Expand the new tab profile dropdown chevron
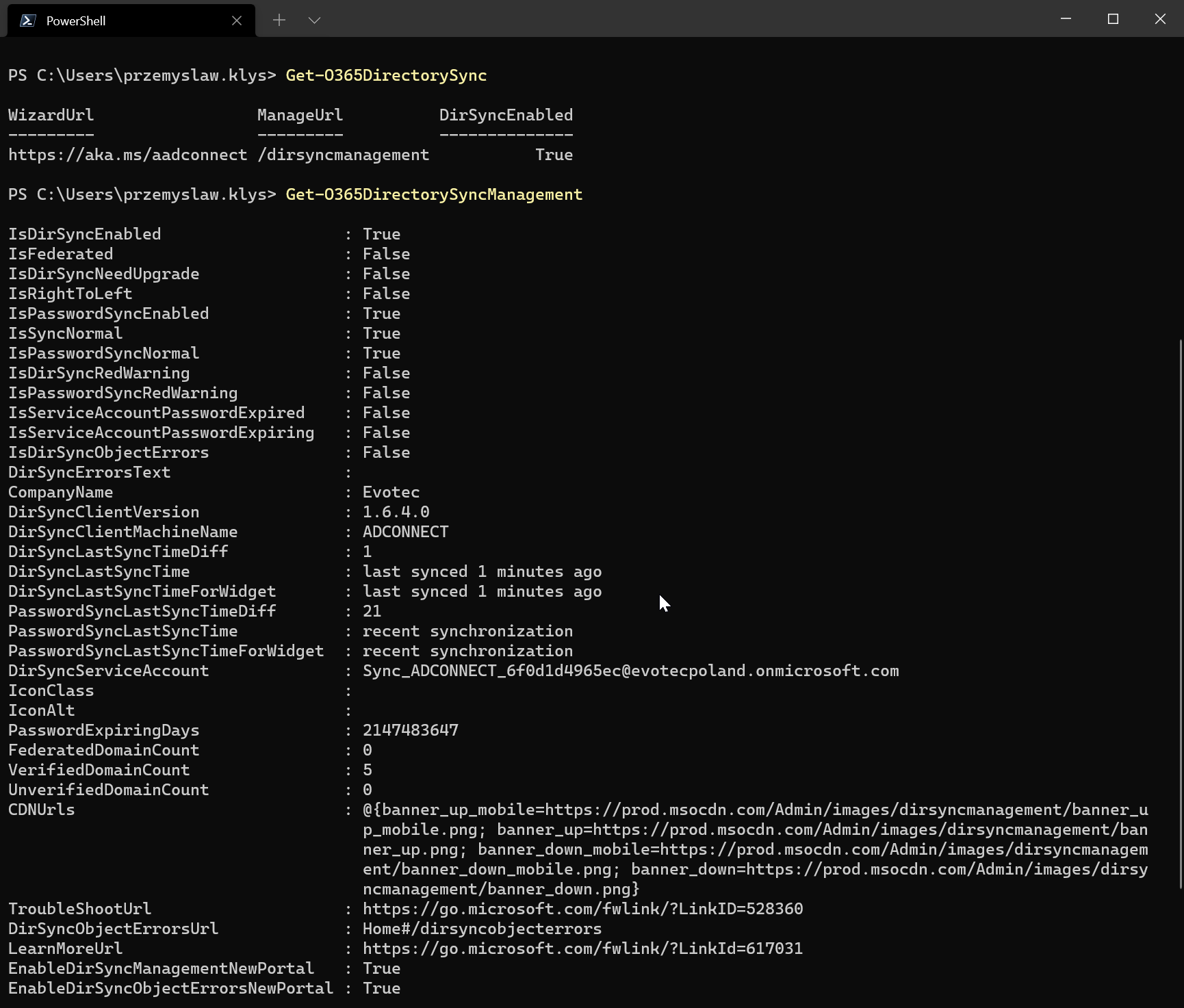The height and width of the screenshot is (1008, 1184). (x=315, y=21)
